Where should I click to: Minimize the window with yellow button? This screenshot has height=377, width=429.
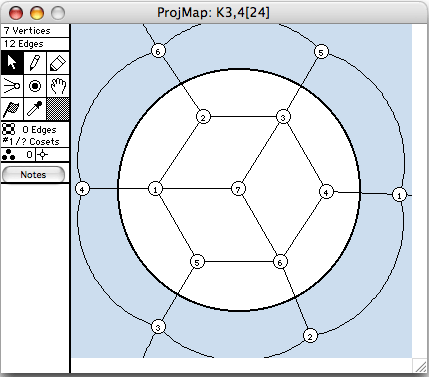point(37,13)
